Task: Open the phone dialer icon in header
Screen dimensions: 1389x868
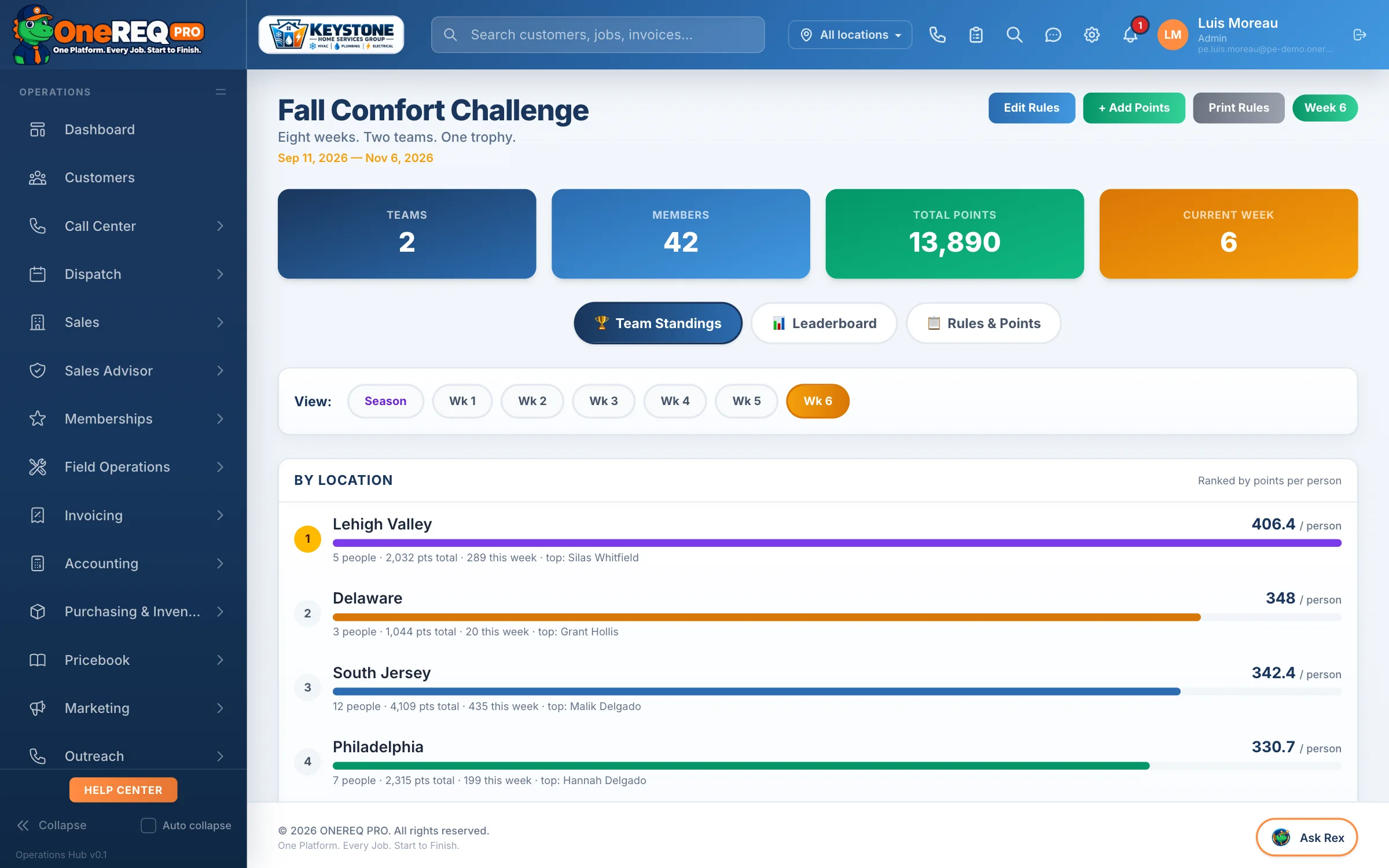Action: 937,35
